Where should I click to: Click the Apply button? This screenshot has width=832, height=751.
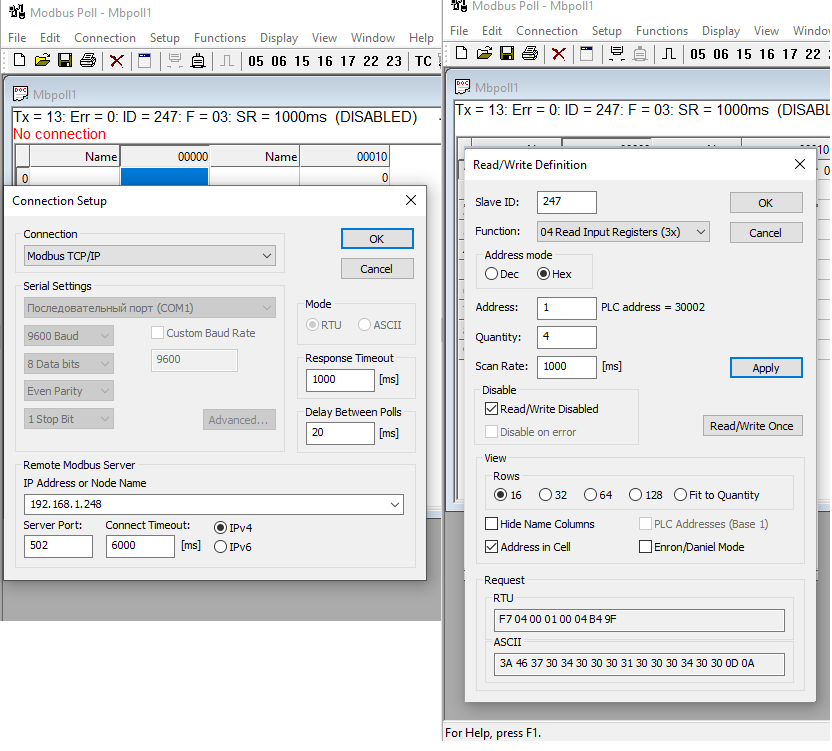[766, 368]
